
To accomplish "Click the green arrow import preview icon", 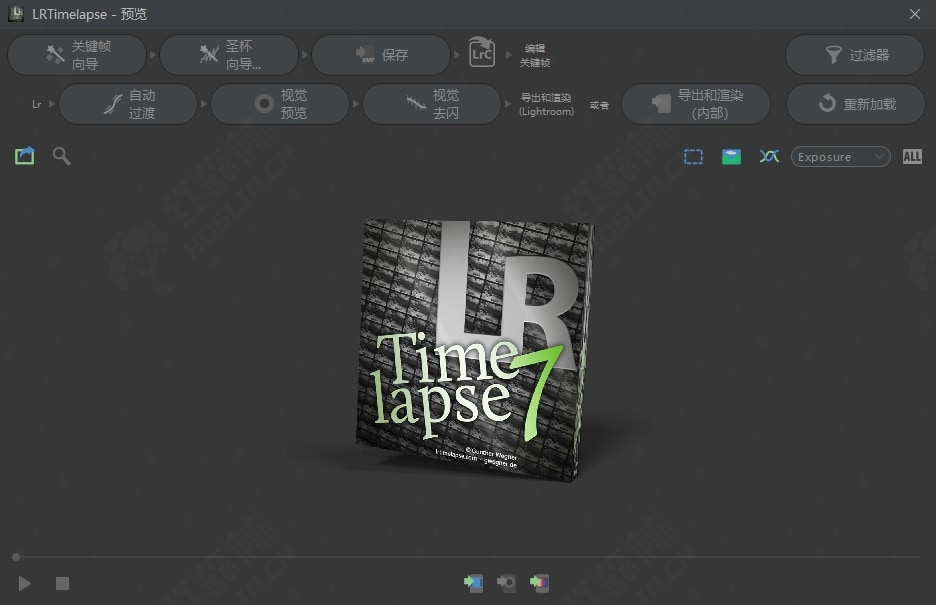I will (x=473, y=582).
